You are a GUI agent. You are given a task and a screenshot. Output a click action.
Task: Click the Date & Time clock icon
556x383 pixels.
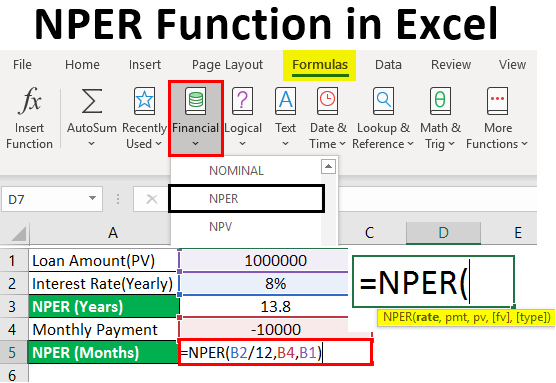click(327, 101)
